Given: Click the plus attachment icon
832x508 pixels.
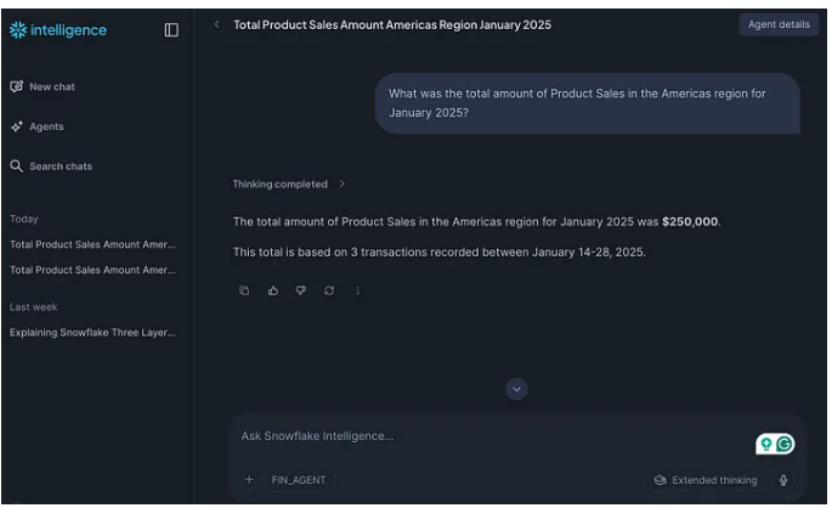Looking at the screenshot, I should pos(249,480).
